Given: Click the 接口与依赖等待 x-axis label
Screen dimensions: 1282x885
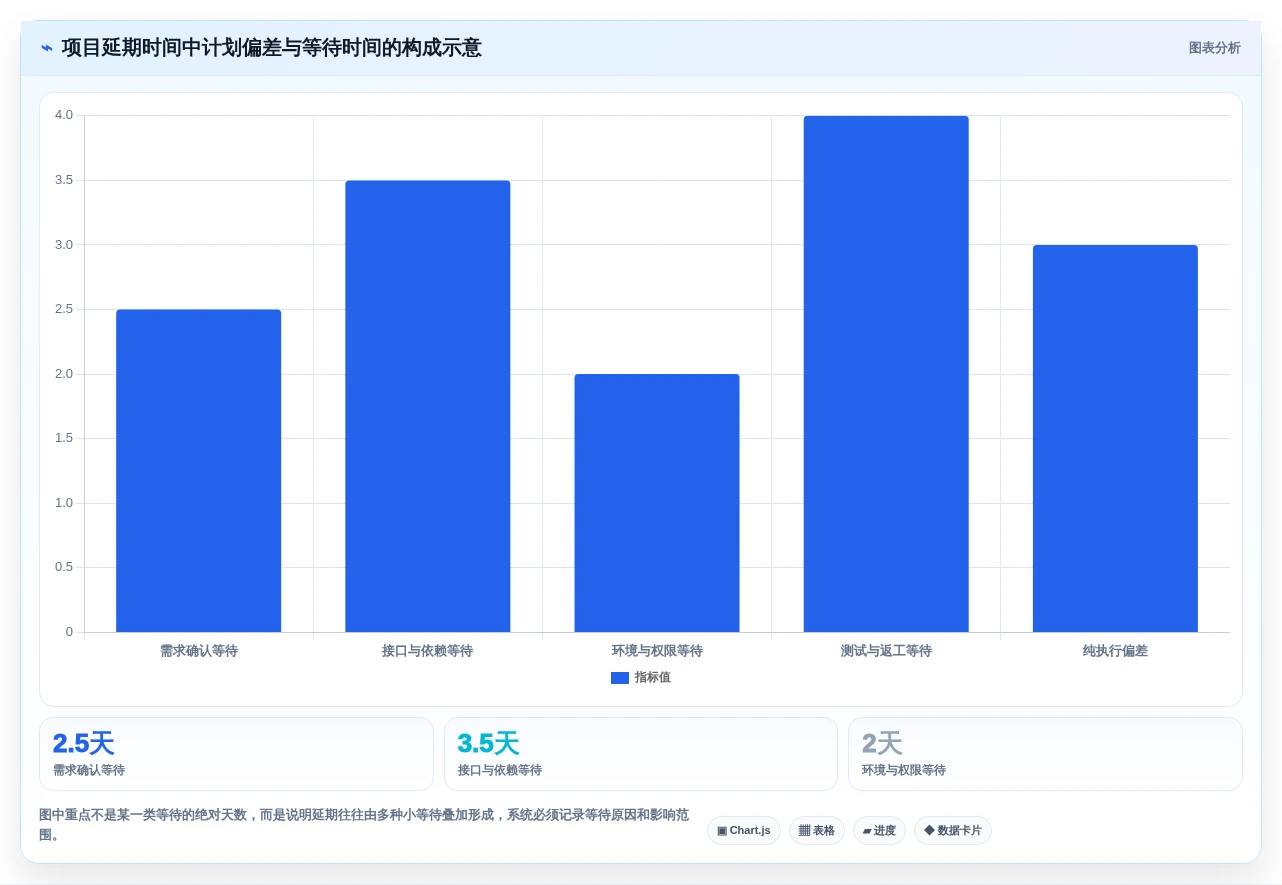Looking at the screenshot, I should click(427, 651).
